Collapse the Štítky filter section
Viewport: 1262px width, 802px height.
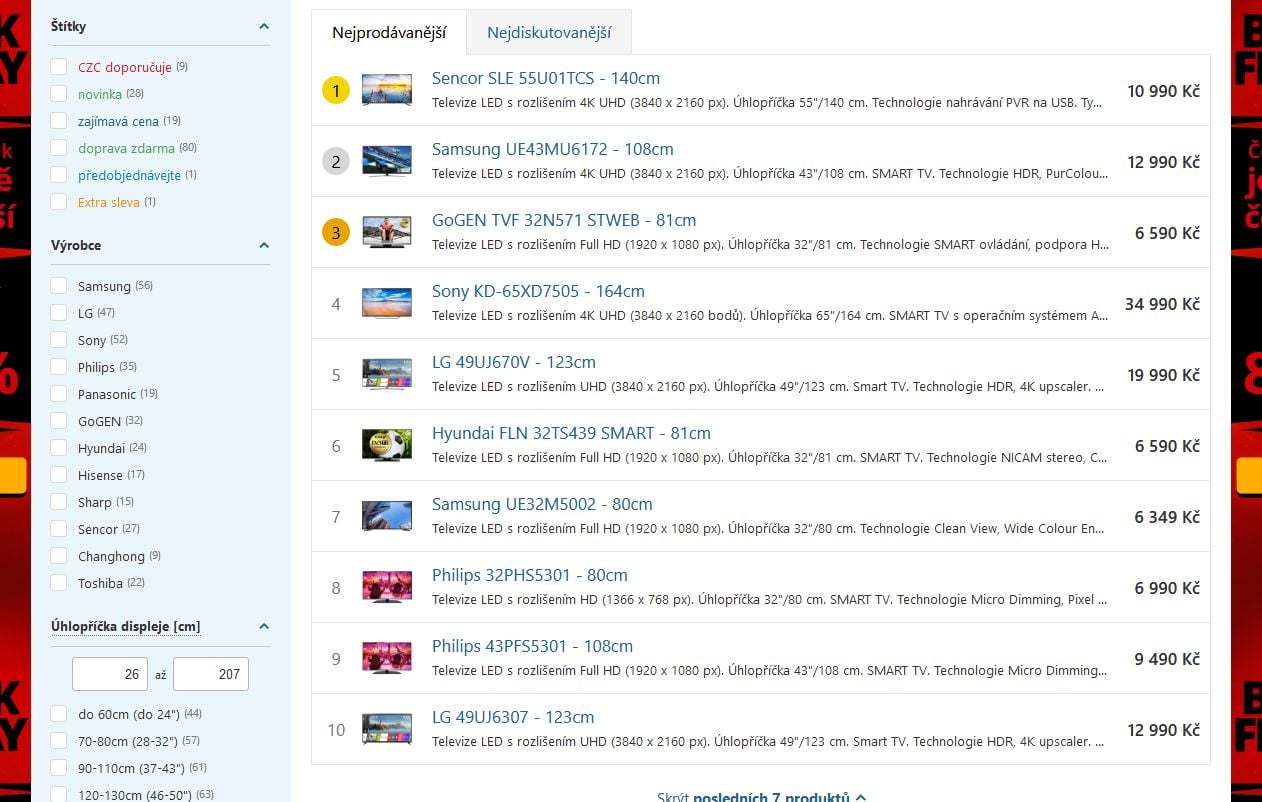264,27
